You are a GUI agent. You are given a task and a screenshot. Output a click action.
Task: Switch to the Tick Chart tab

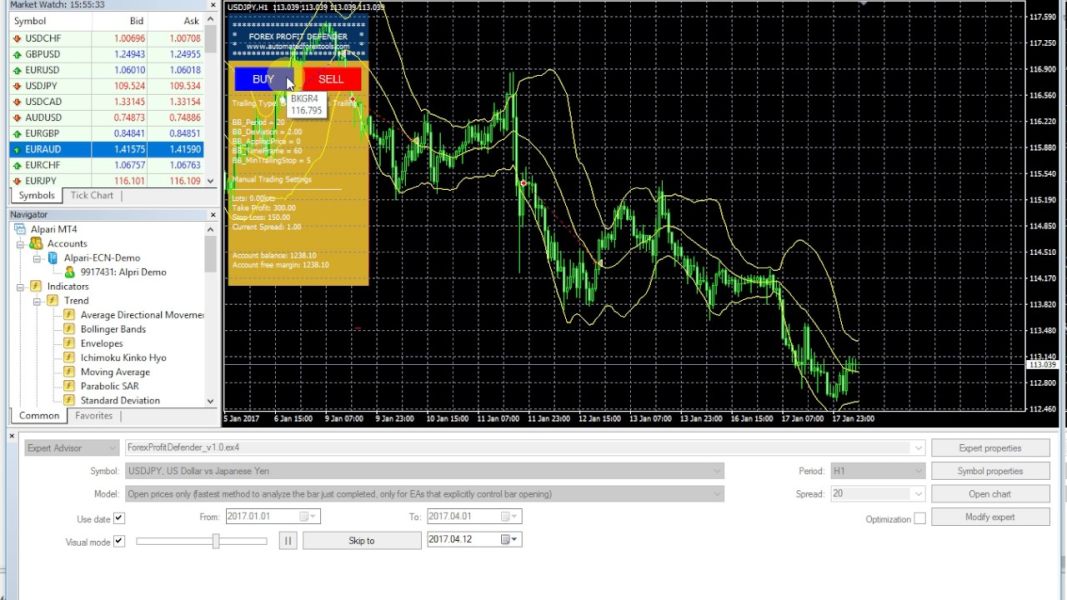tap(92, 195)
